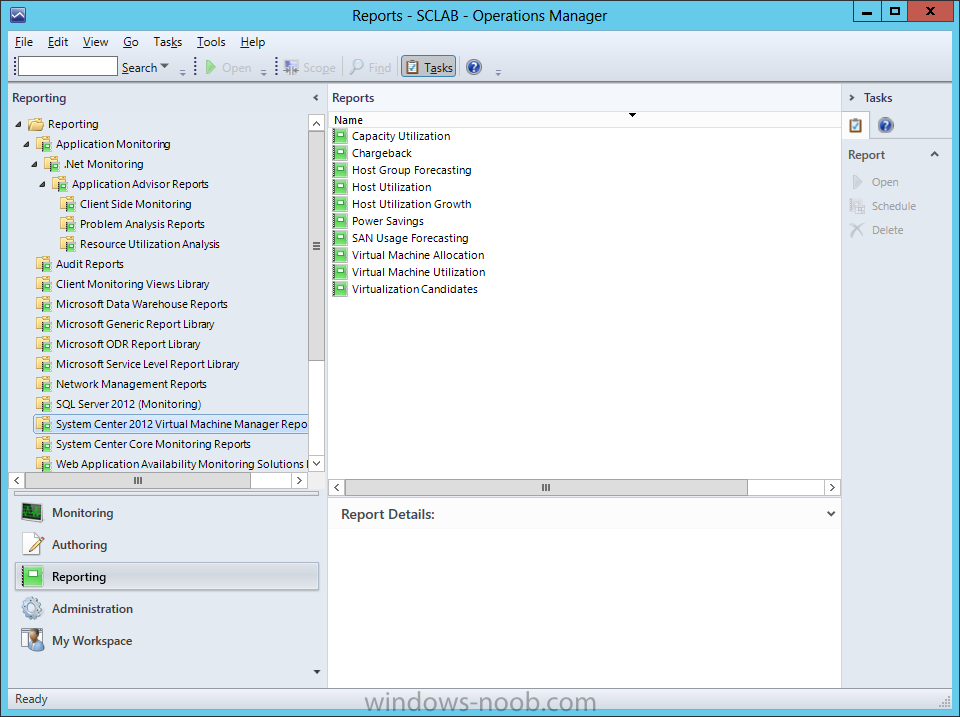Select Resource Utilization Analysis folder icon
Viewport: 960px width, 717px height.
[68, 244]
